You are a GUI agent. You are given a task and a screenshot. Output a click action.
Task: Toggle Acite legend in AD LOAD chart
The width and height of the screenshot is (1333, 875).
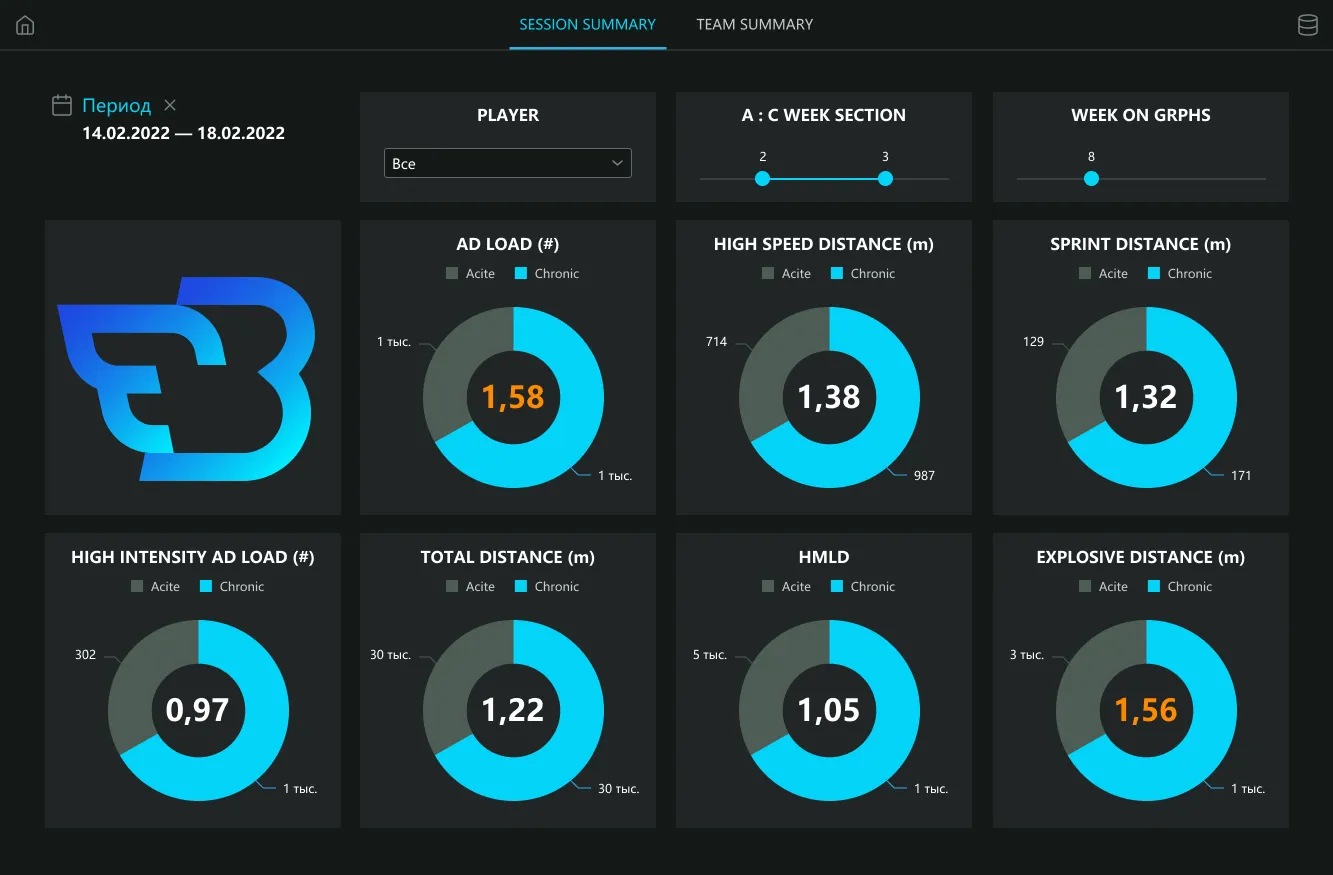click(x=470, y=273)
